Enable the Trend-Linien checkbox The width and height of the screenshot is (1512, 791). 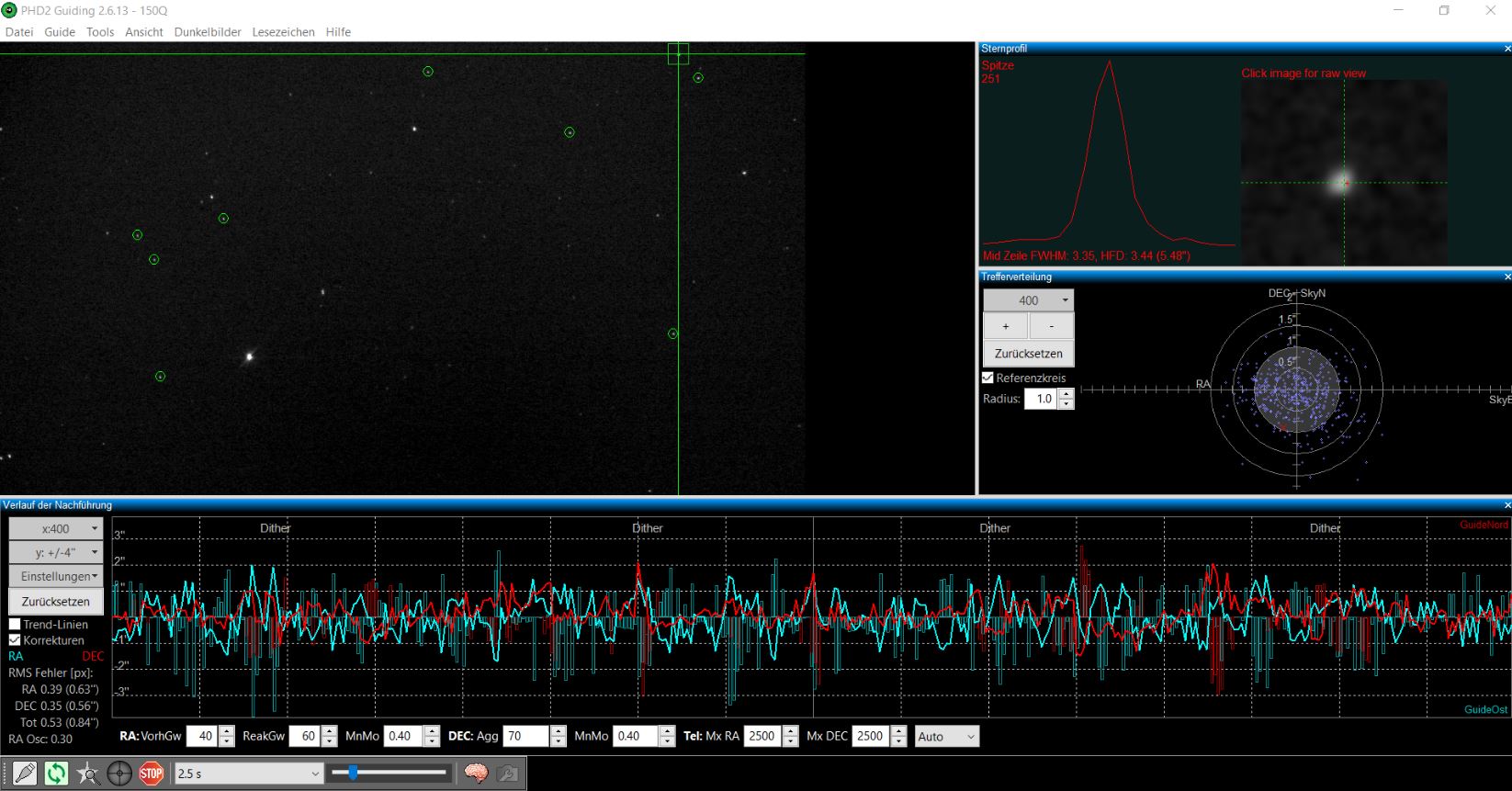pyautogui.click(x=15, y=624)
